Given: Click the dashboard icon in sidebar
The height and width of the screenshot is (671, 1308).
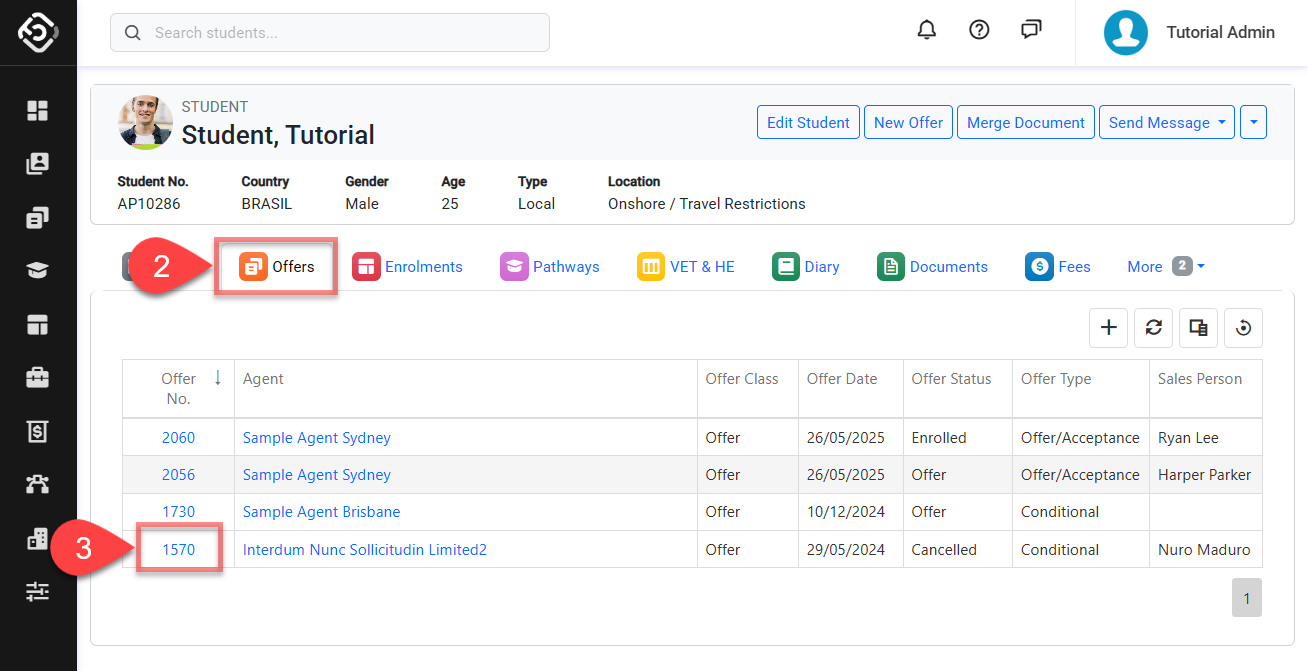Looking at the screenshot, I should 38,111.
